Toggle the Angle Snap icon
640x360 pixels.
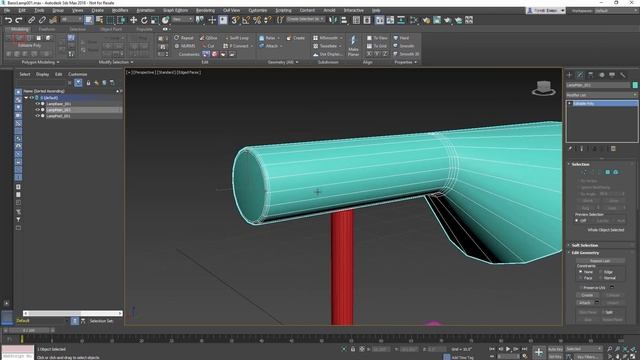246,20
